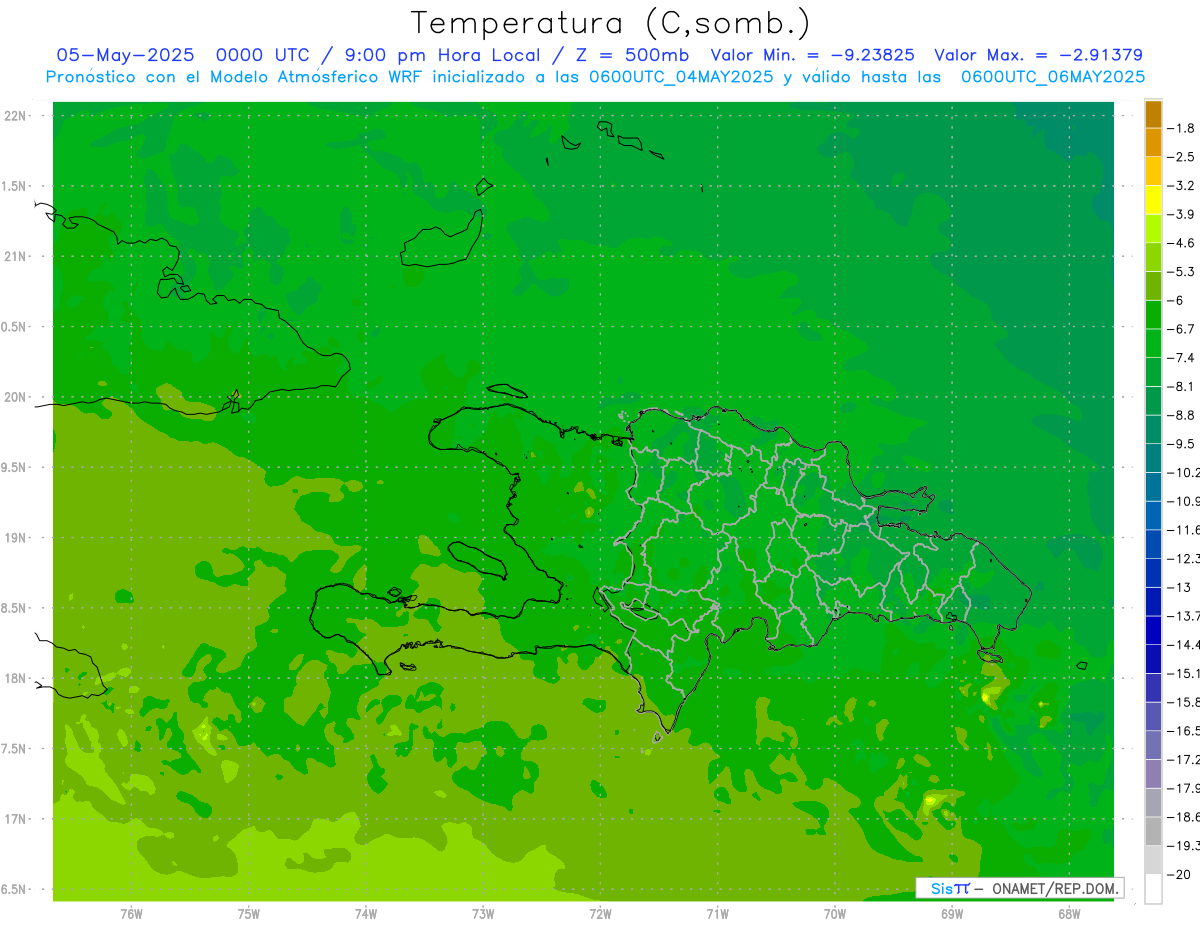Image resolution: width=1200 pixels, height=927 pixels.
Task: Click the "22N" latitude label
Action: 16,116
